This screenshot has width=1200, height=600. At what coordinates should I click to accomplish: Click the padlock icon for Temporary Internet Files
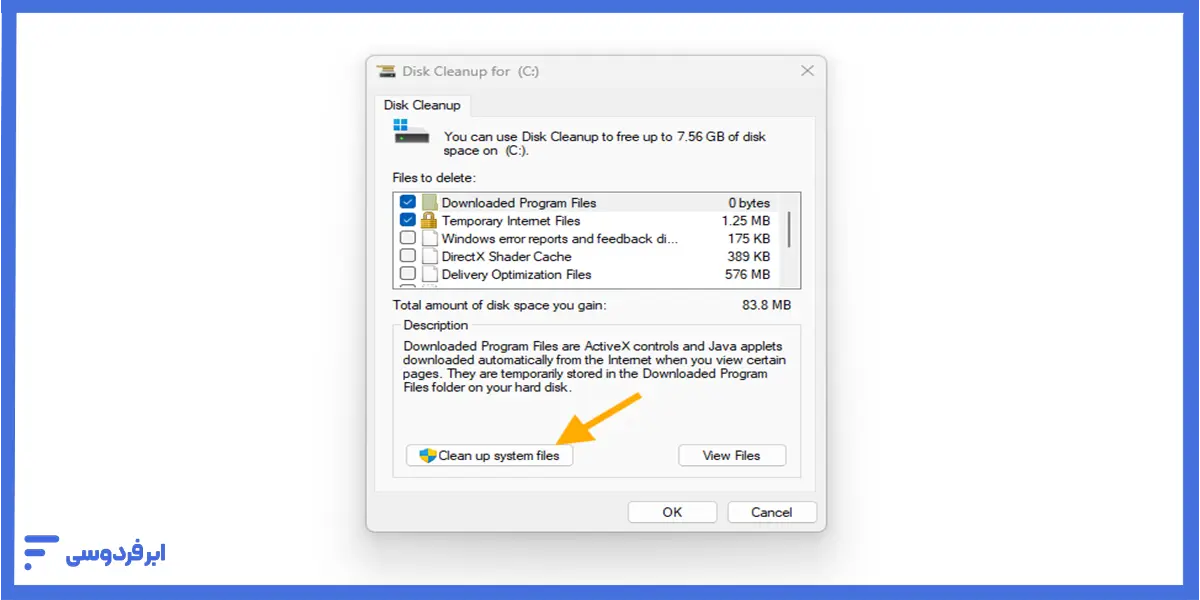click(x=430, y=220)
